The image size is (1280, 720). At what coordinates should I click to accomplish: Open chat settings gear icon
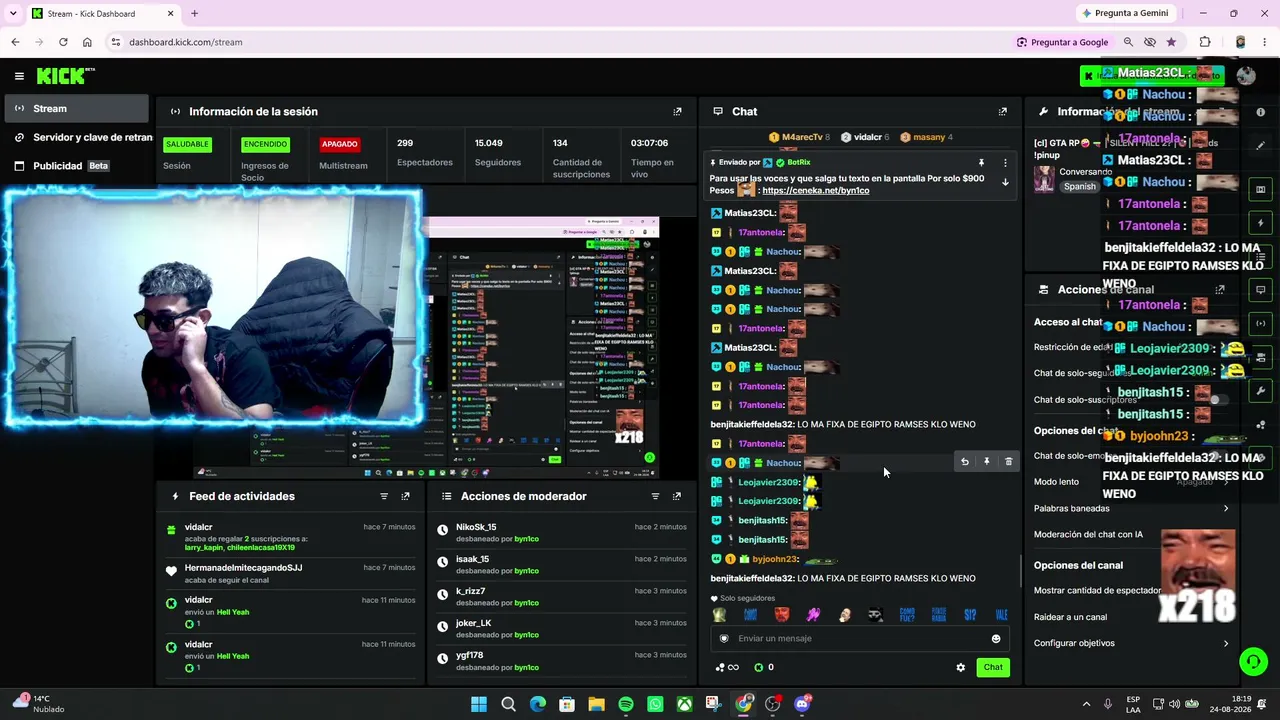click(x=961, y=667)
